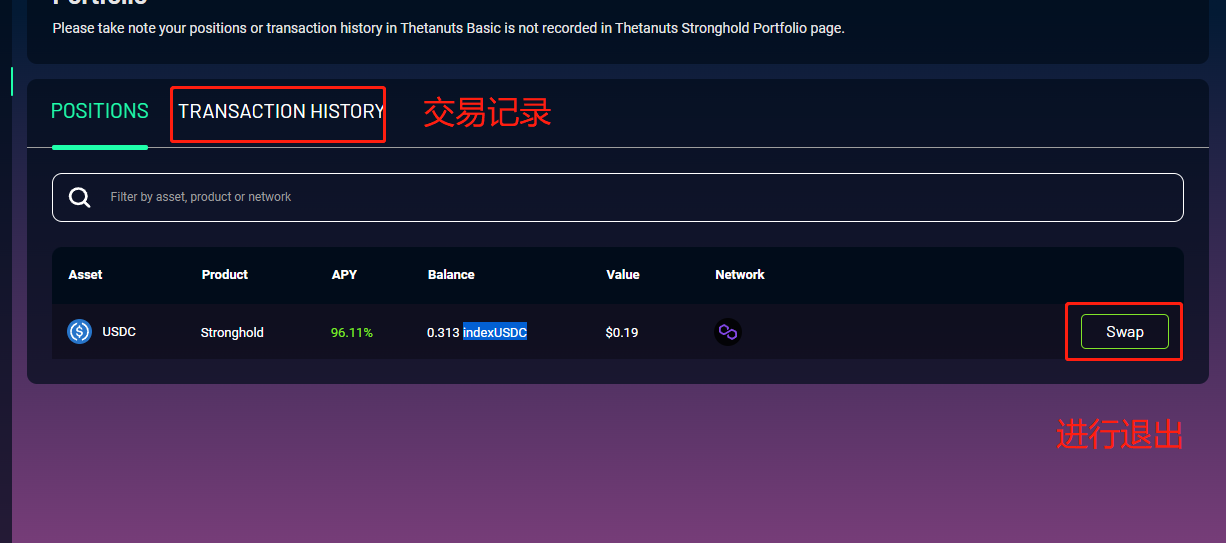Click the search magnifier icon
Viewport: 1226px width, 543px height.
click(x=80, y=197)
